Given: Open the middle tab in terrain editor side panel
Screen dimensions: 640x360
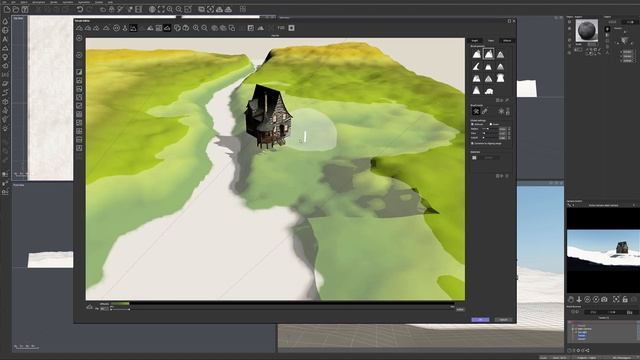Looking at the screenshot, I should pyautogui.click(x=491, y=40).
